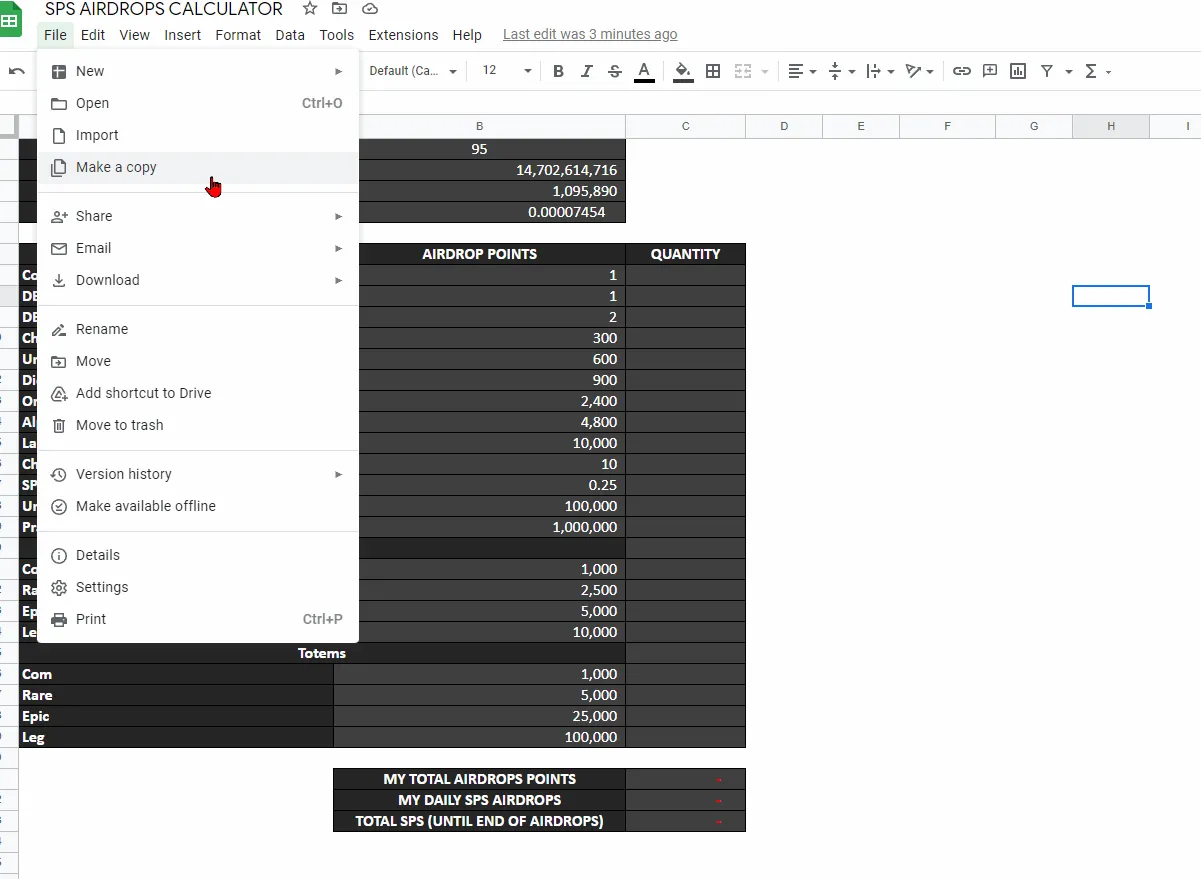Create a filter with the funnel icon

(x=1047, y=71)
